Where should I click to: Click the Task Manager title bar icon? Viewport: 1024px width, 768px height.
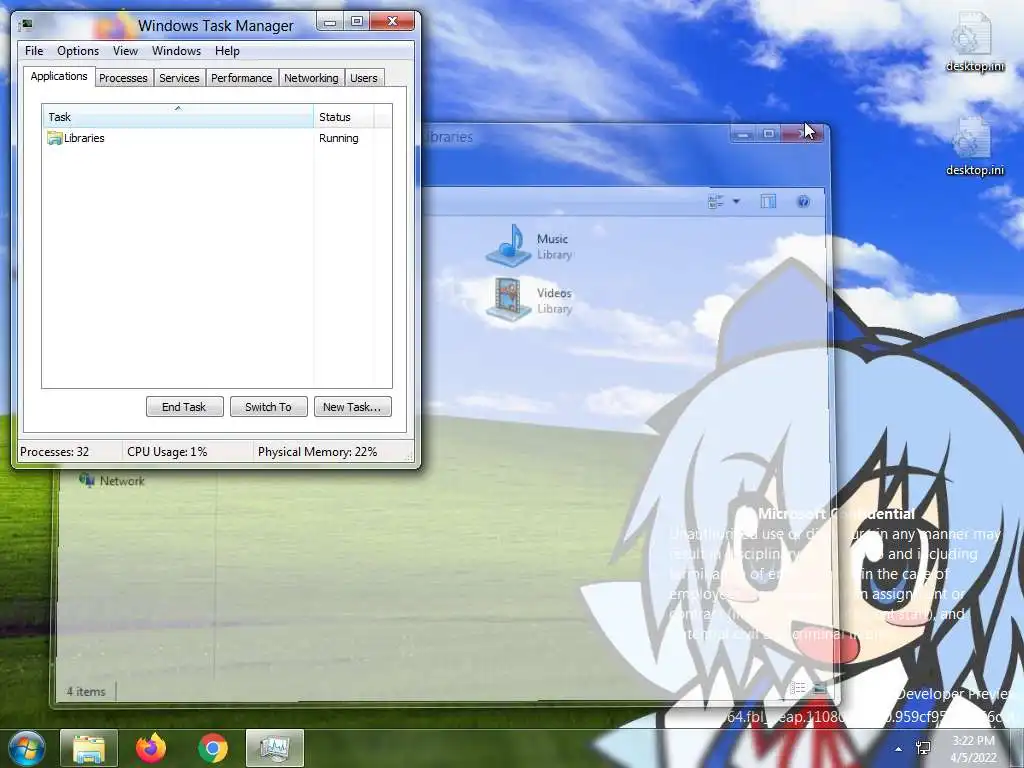tap(27, 25)
